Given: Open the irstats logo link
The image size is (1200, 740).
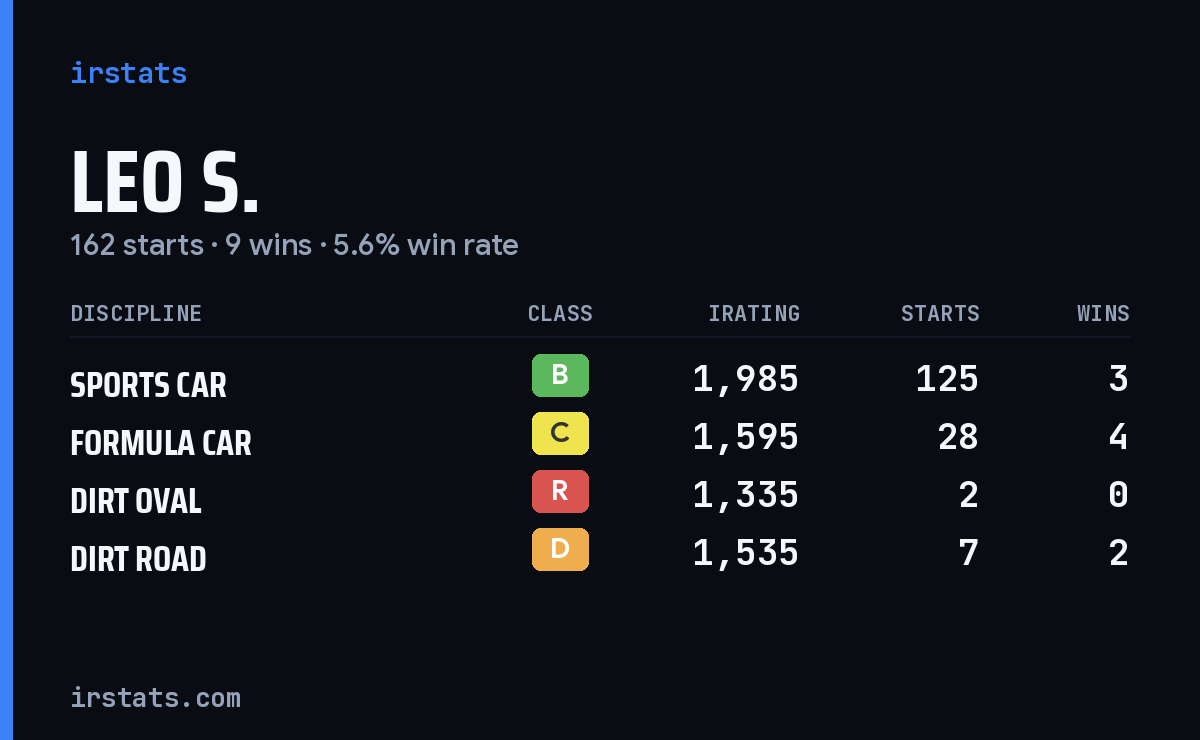Looking at the screenshot, I should pyautogui.click(x=128, y=73).
